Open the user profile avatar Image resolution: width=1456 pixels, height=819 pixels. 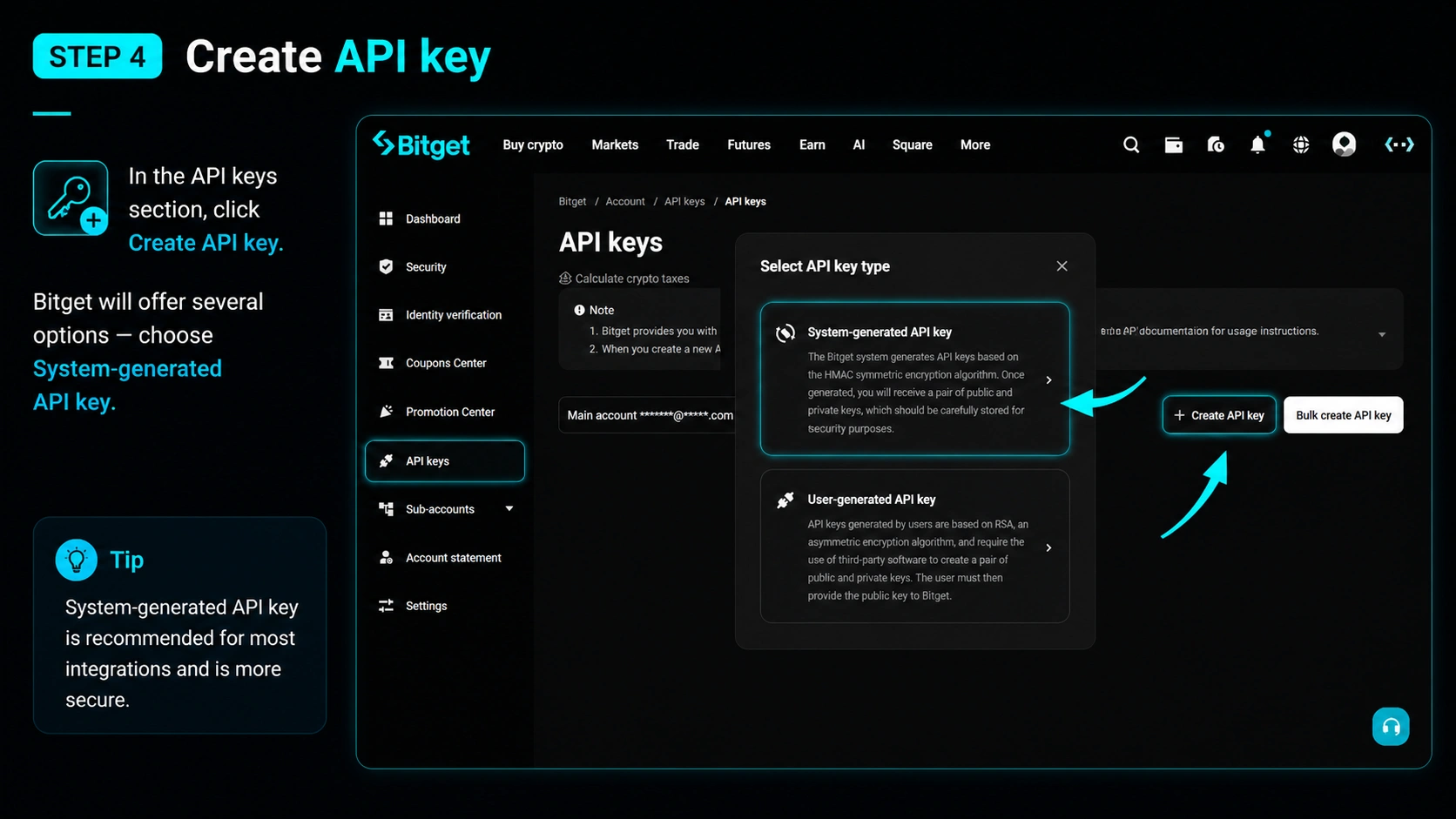pos(1345,144)
